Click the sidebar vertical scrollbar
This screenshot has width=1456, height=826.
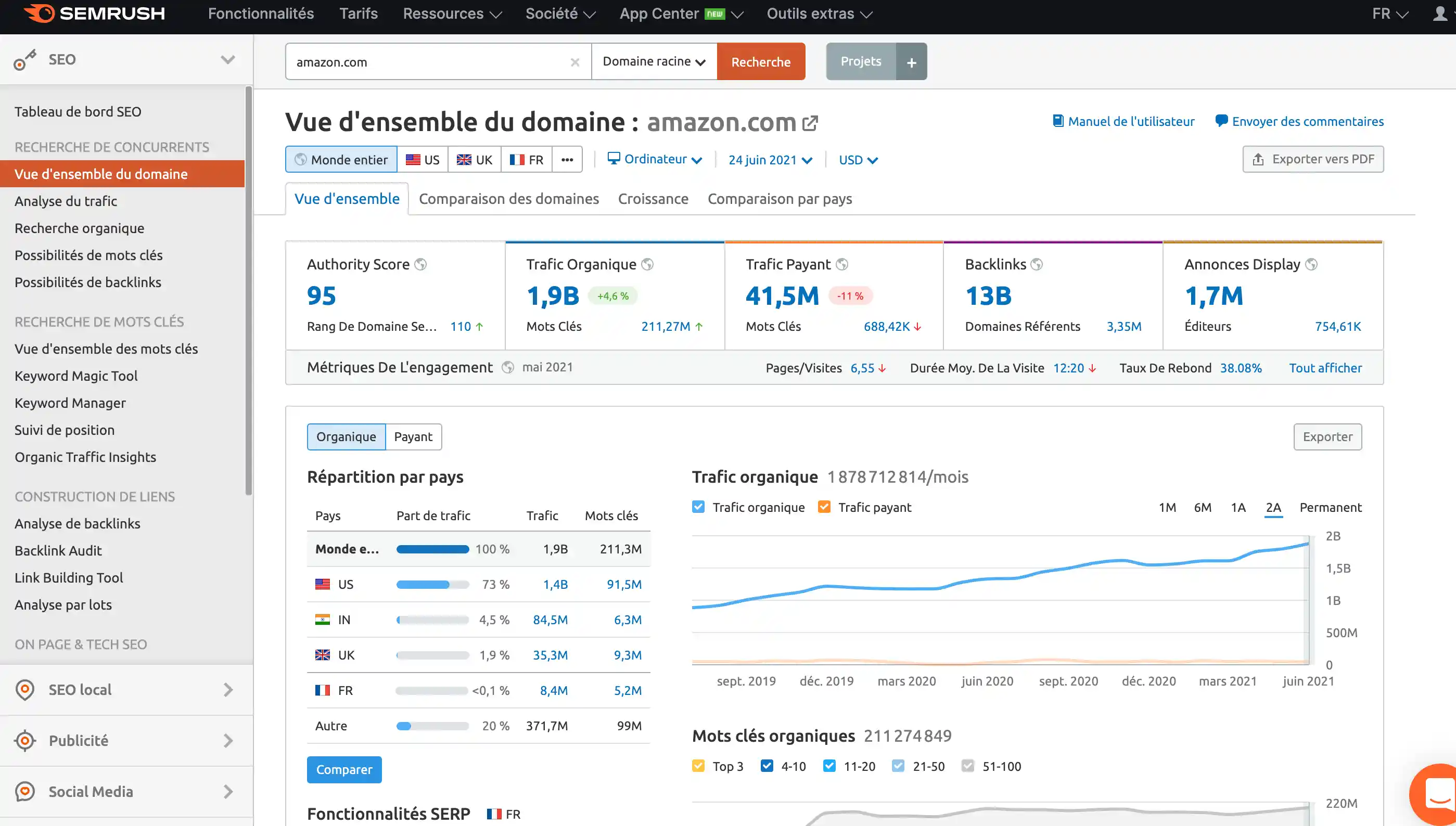249,290
